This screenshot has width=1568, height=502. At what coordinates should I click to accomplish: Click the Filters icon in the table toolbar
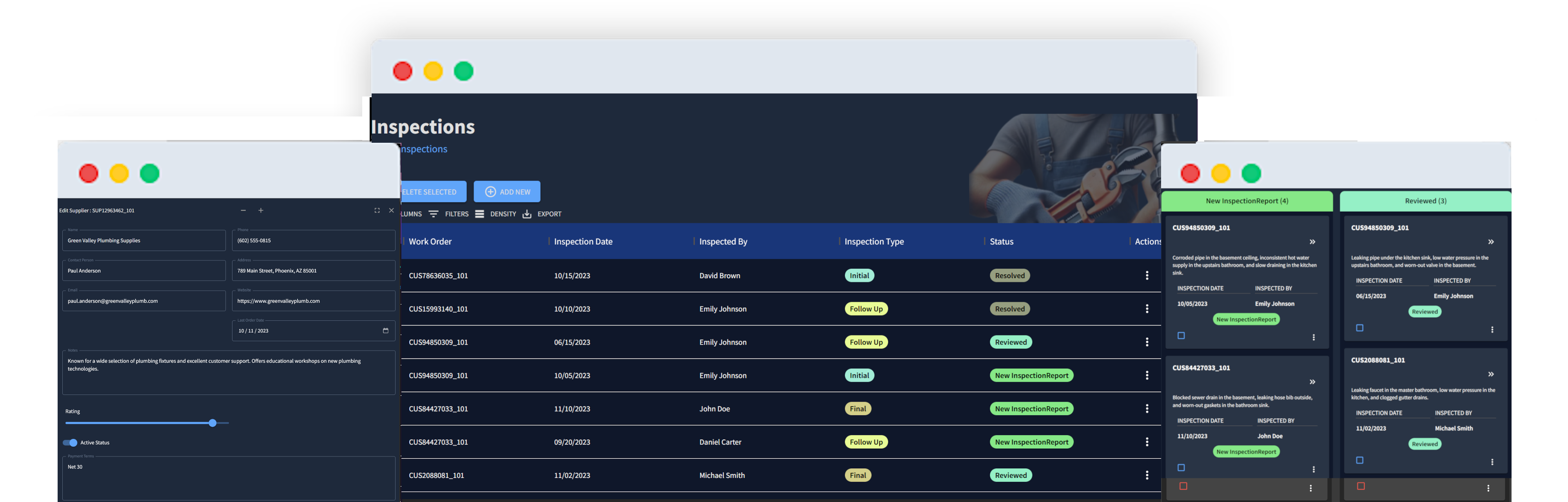point(434,214)
